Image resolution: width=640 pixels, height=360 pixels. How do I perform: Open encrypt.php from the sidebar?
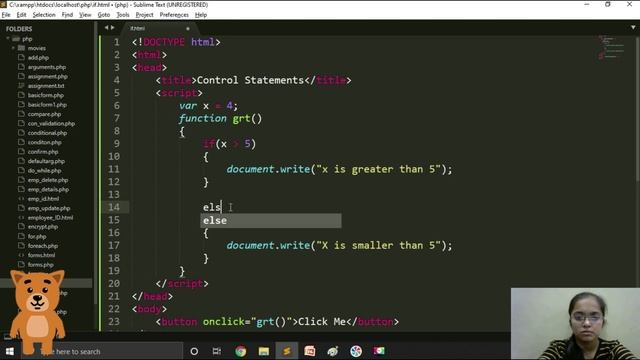point(42,227)
